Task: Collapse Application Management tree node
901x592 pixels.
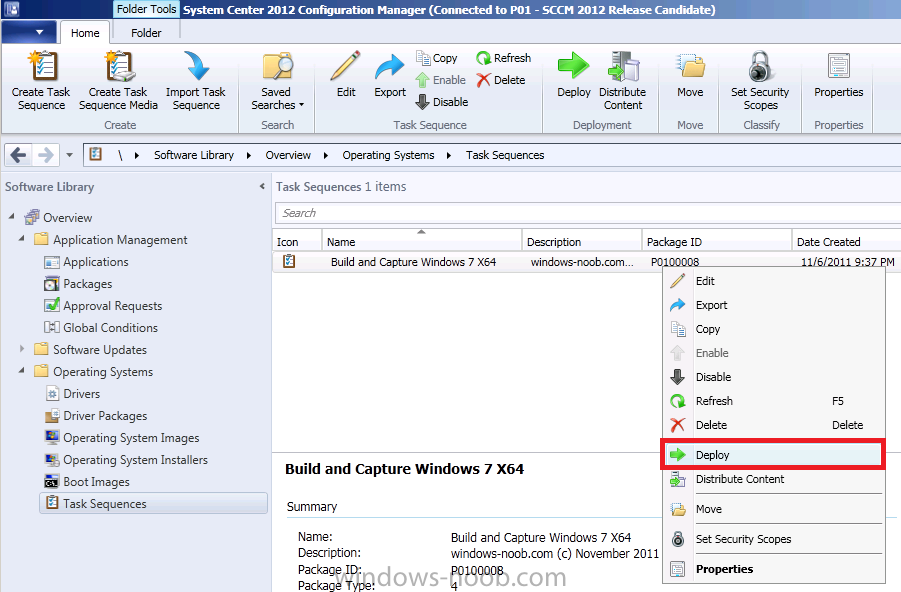Action: (x=22, y=239)
